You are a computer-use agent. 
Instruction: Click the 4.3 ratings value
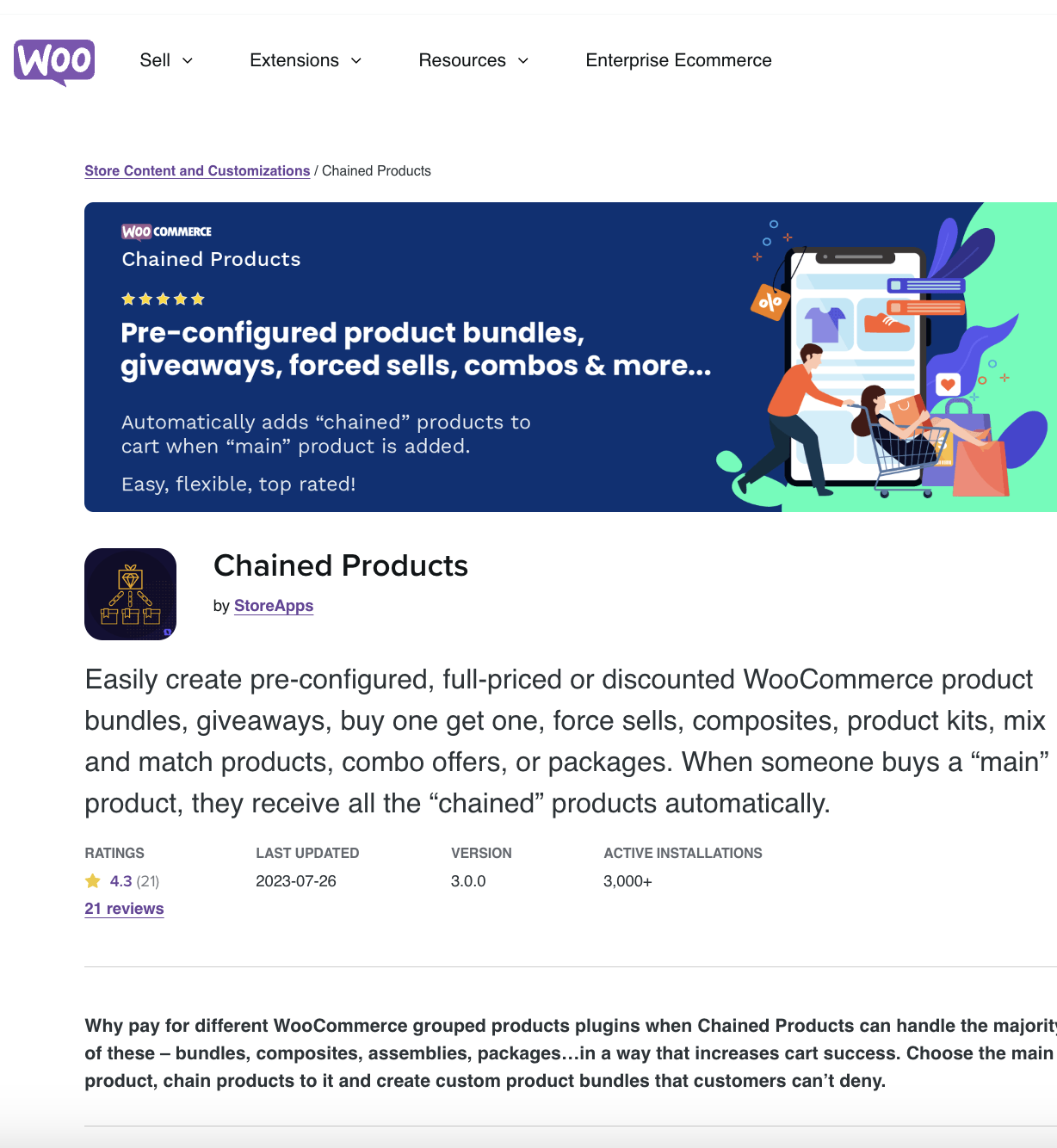(121, 880)
